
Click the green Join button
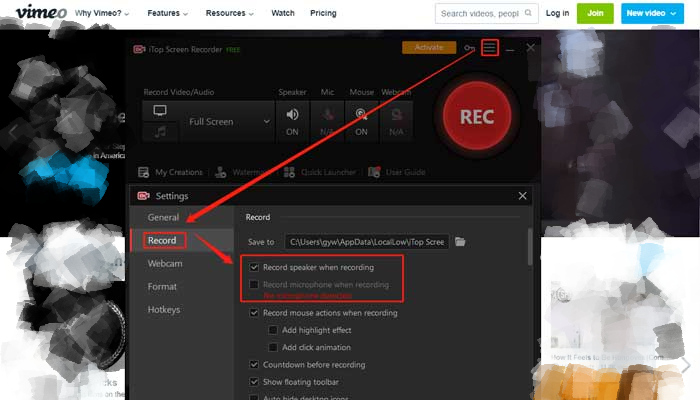tap(595, 14)
